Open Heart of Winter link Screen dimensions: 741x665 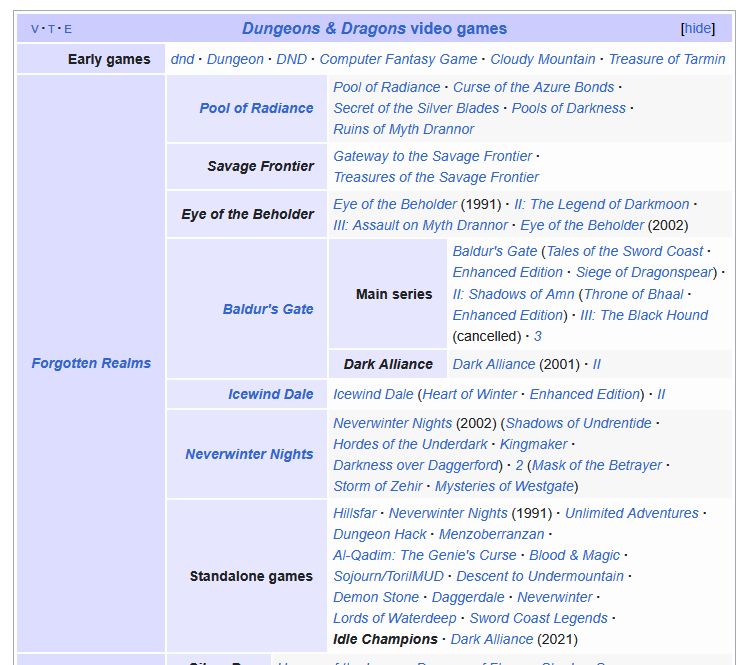(470, 394)
